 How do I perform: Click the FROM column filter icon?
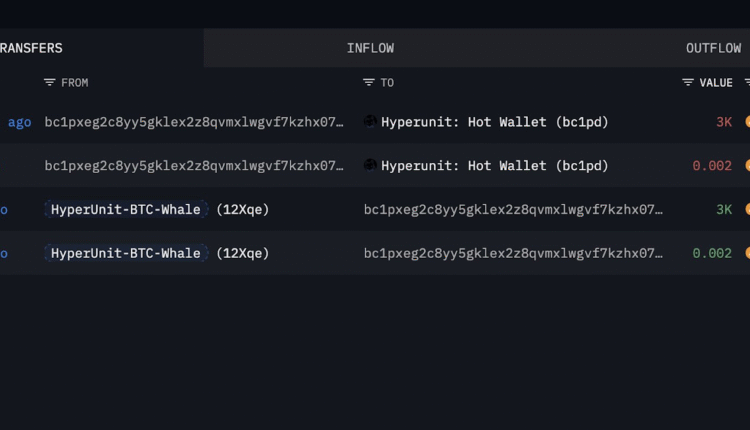pos(50,83)
